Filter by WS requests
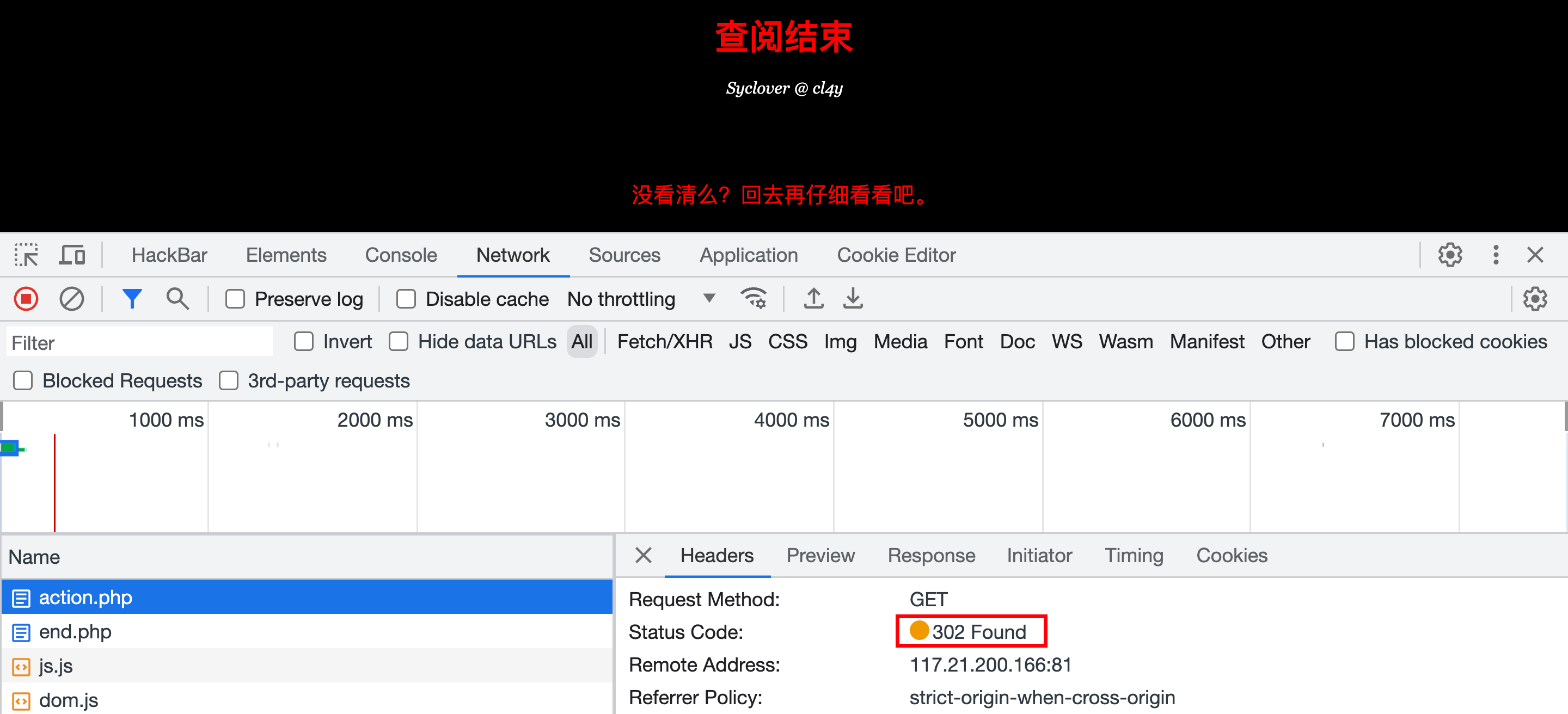The width and height of the screenshot is (1568, 714). point(1067,341)
